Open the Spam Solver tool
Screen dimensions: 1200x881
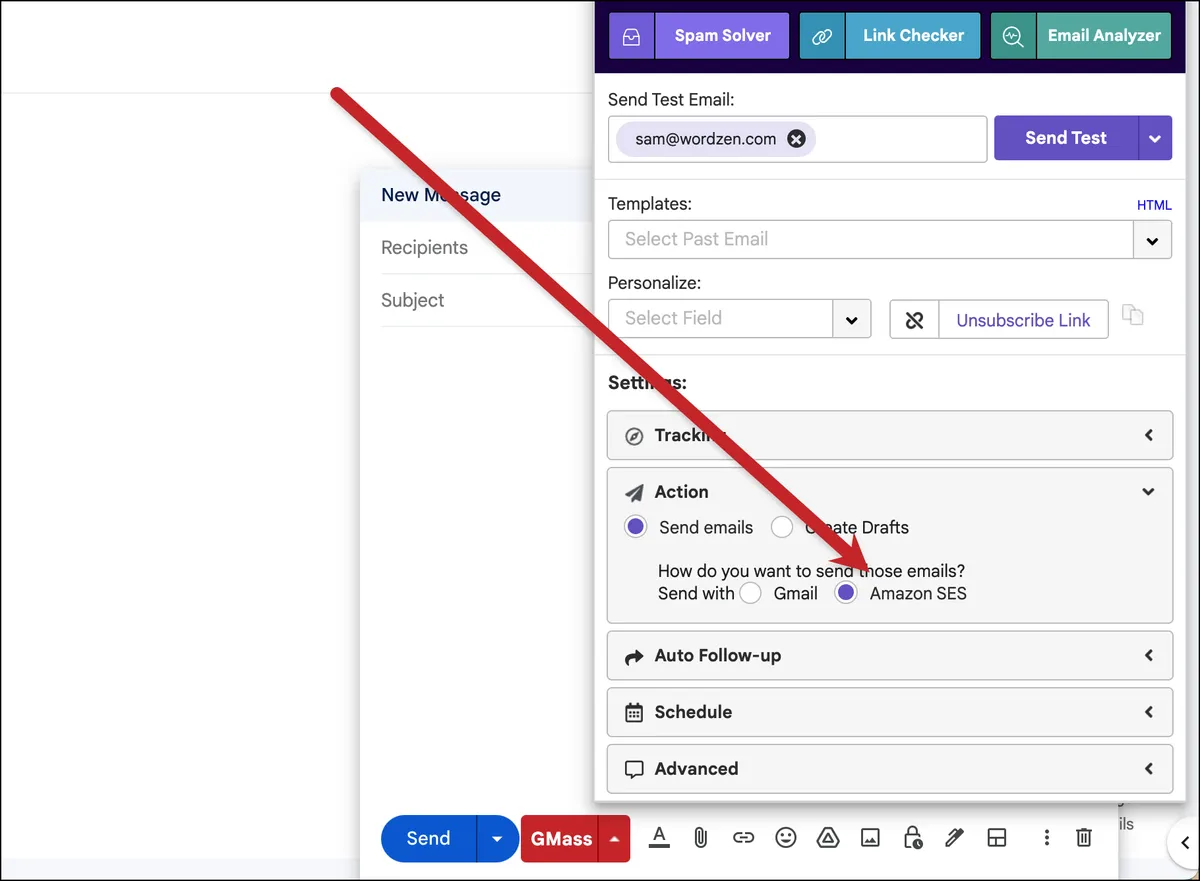(722, 35)
